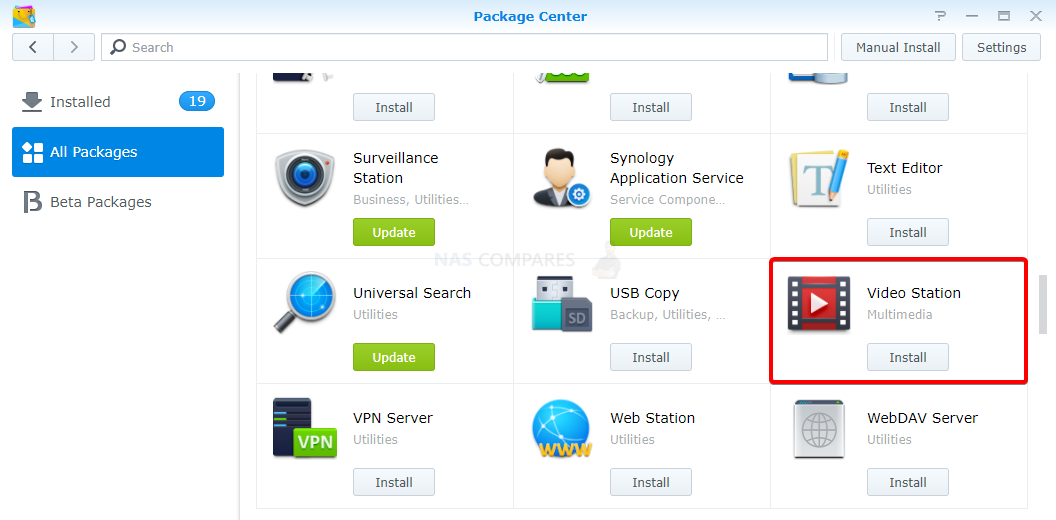This screenshot has width=1056, height=520.
Task: Click the Beta Packages B icon
Action: coord(32,202)
